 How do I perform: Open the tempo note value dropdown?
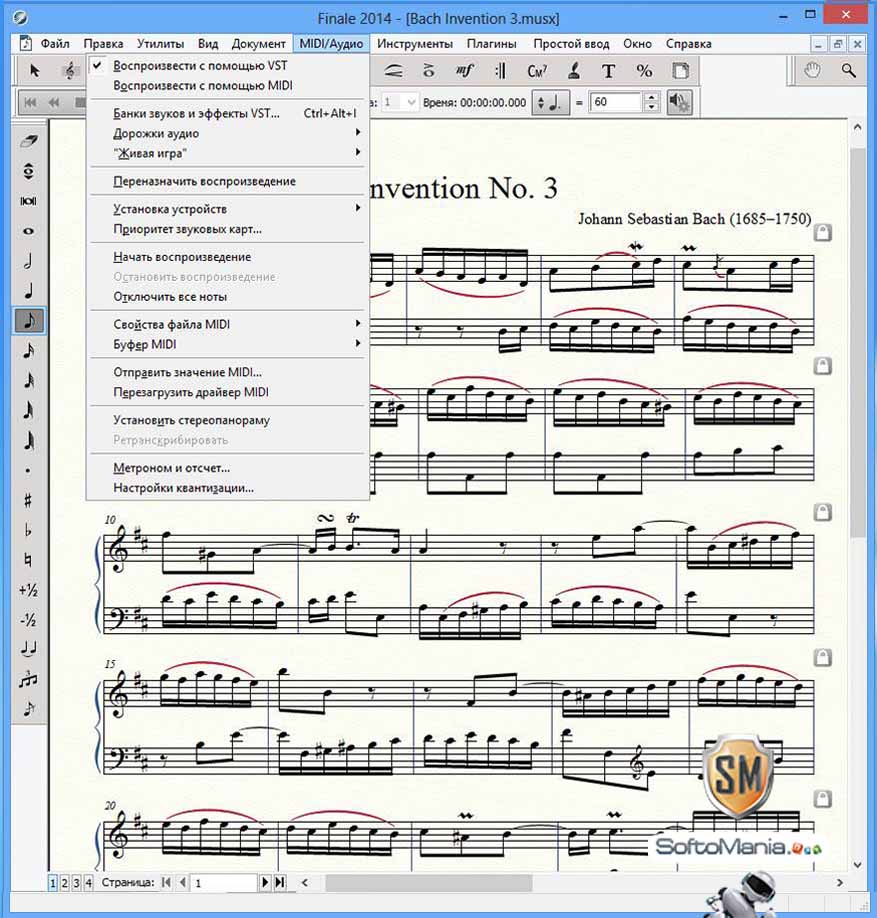coord(550,102)
